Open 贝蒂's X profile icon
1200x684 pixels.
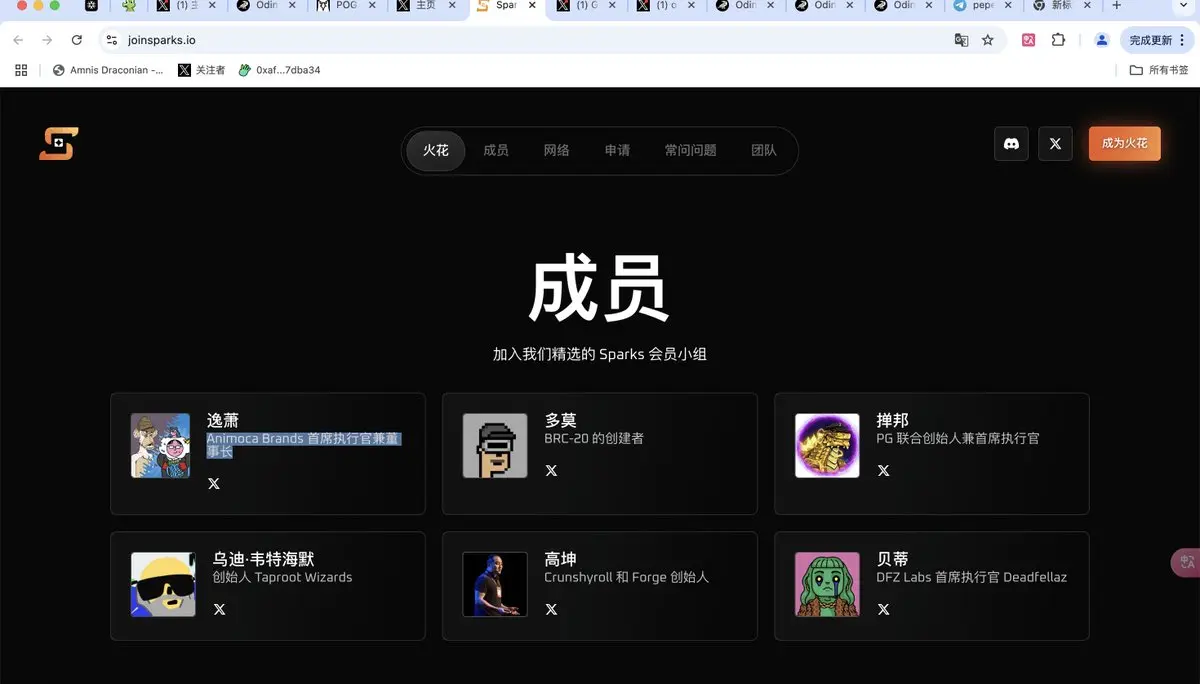(x=883, y=609)
